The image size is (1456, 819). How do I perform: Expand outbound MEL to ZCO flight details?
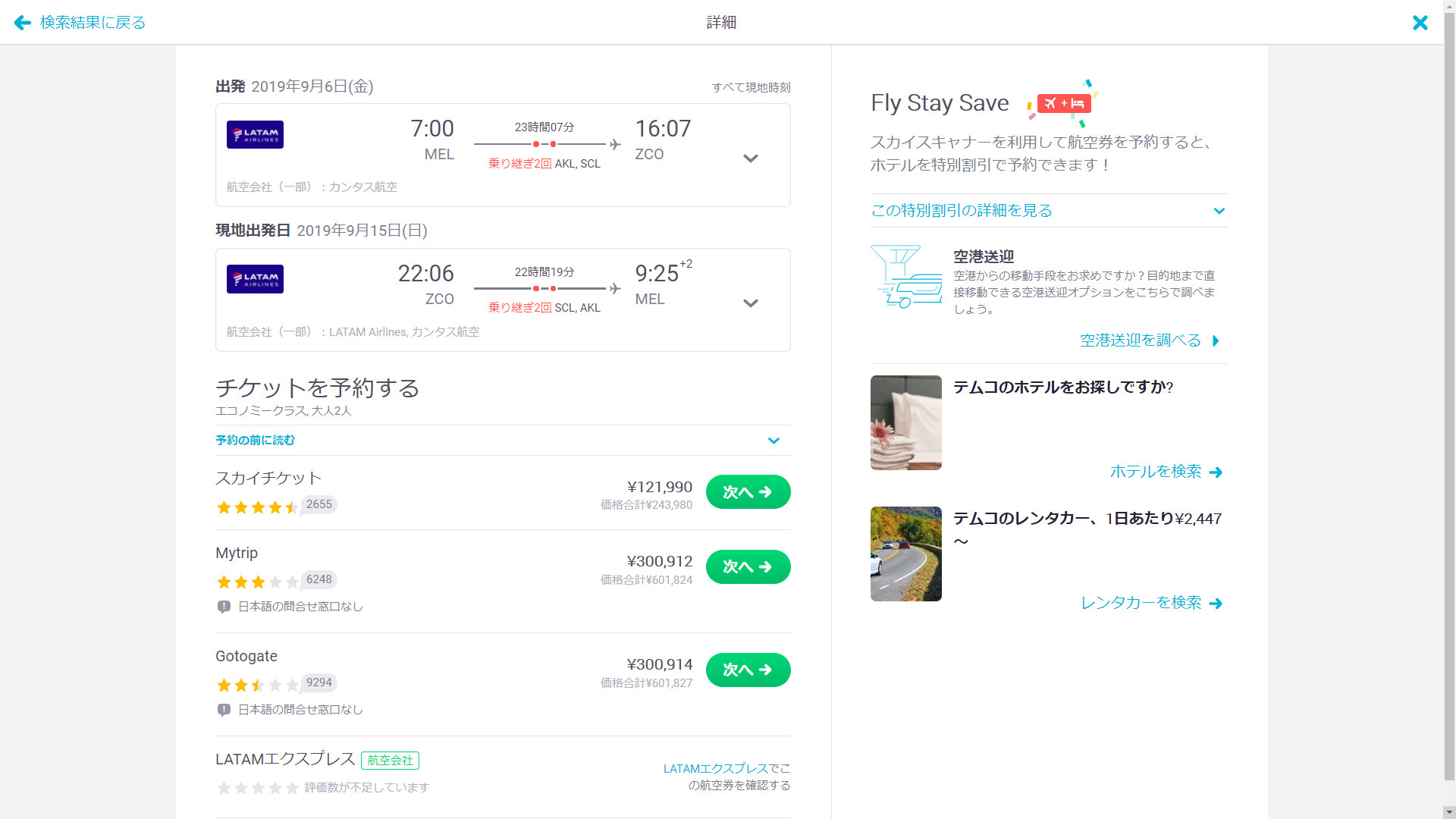[x=750, y=158]
